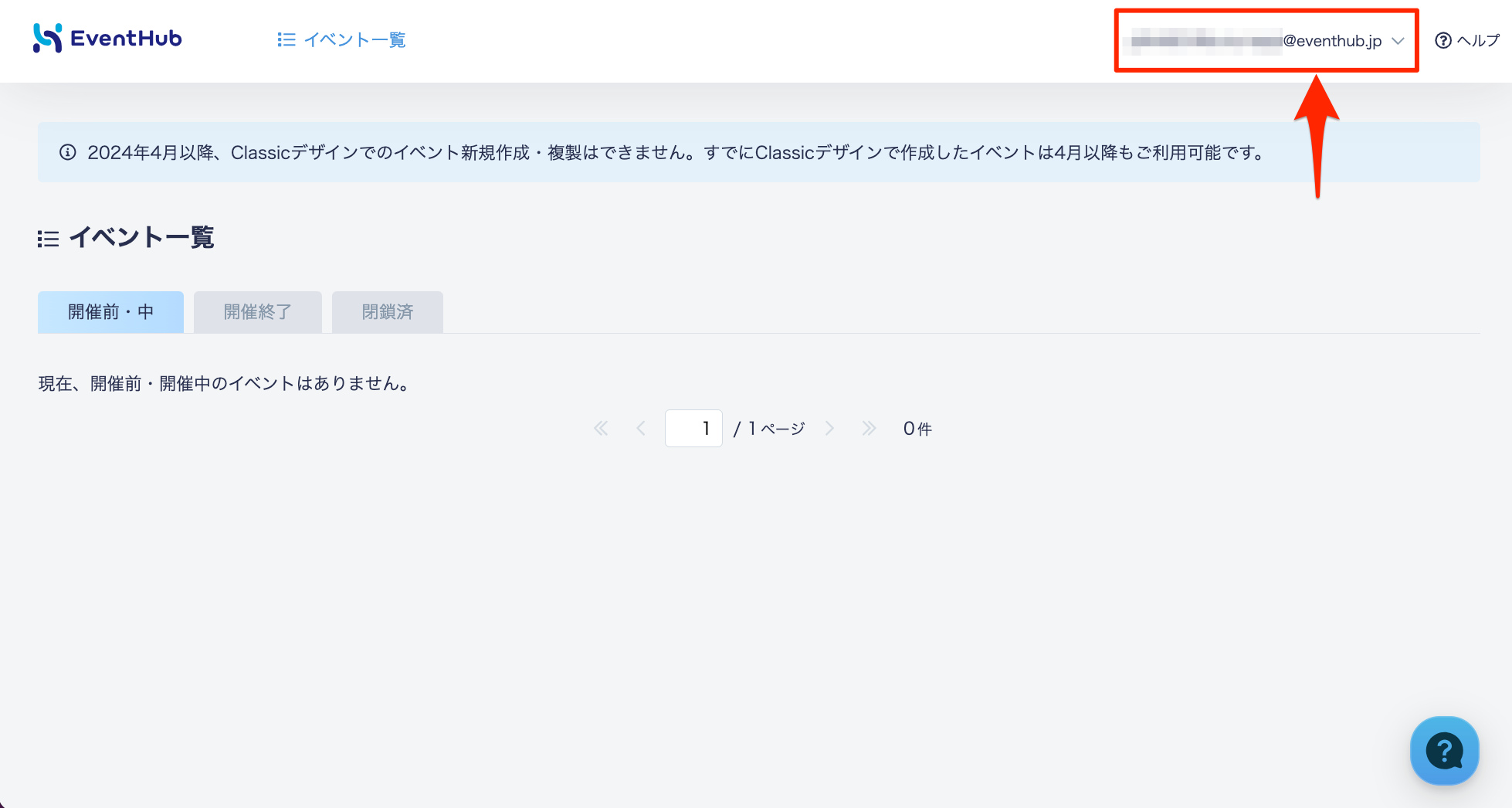Jump to the last page with double-right arrow
Viewport: 1512px width, 808px height.
point(869,428)
